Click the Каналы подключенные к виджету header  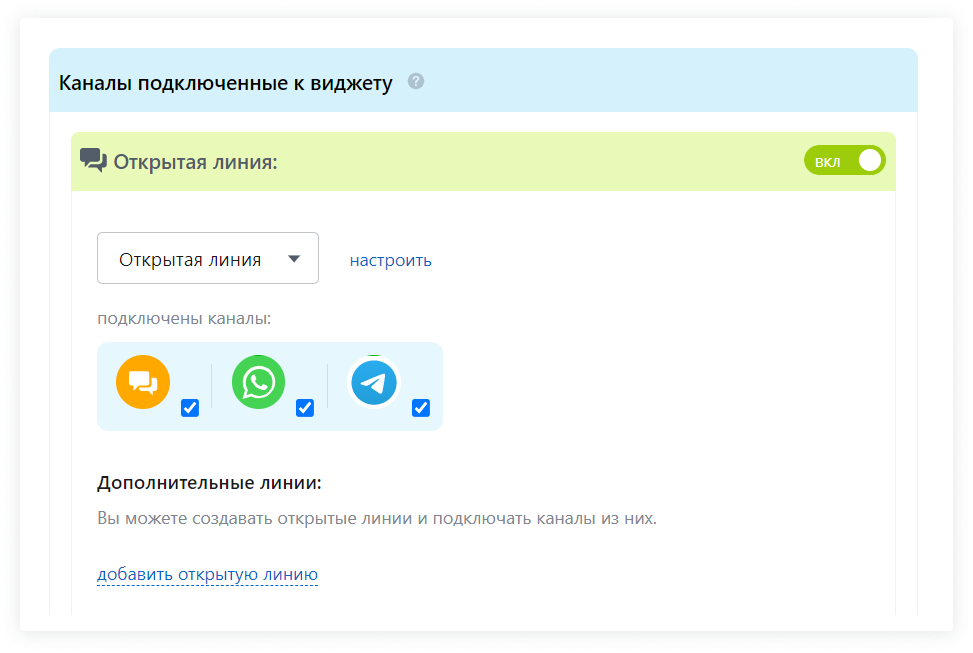point(225,82)
